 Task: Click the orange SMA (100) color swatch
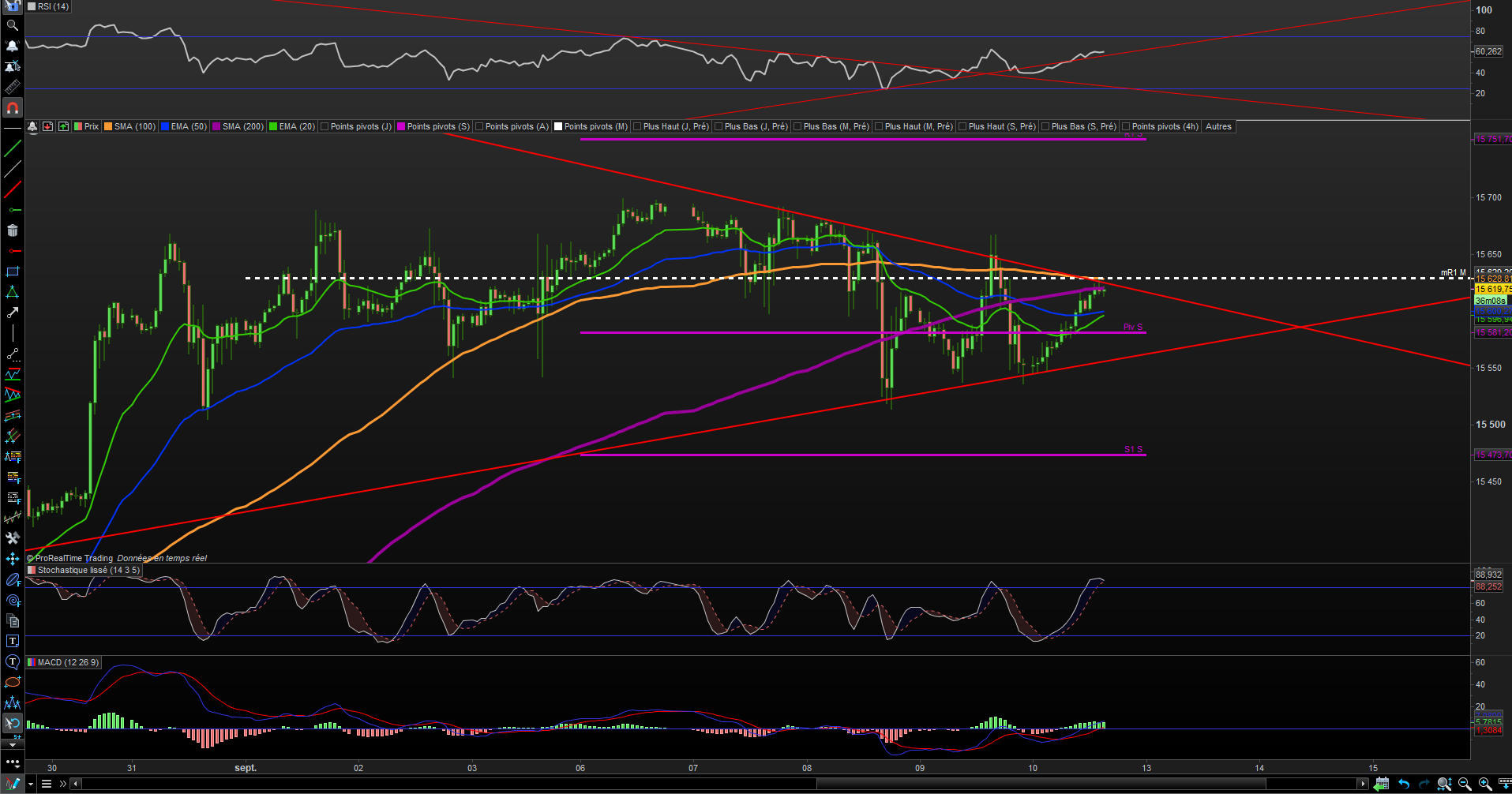click(108, 126)
